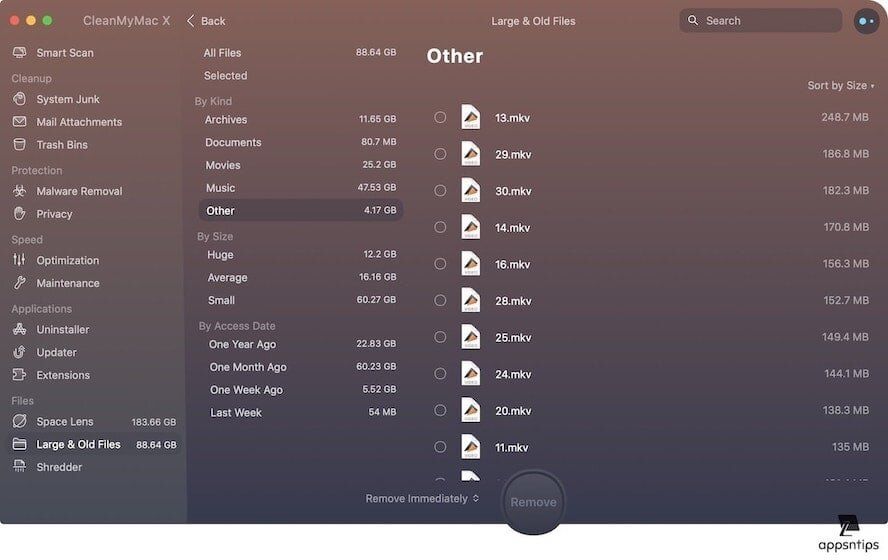Click the Updater icon
This screenshot has height=560, width=888.
19,352
